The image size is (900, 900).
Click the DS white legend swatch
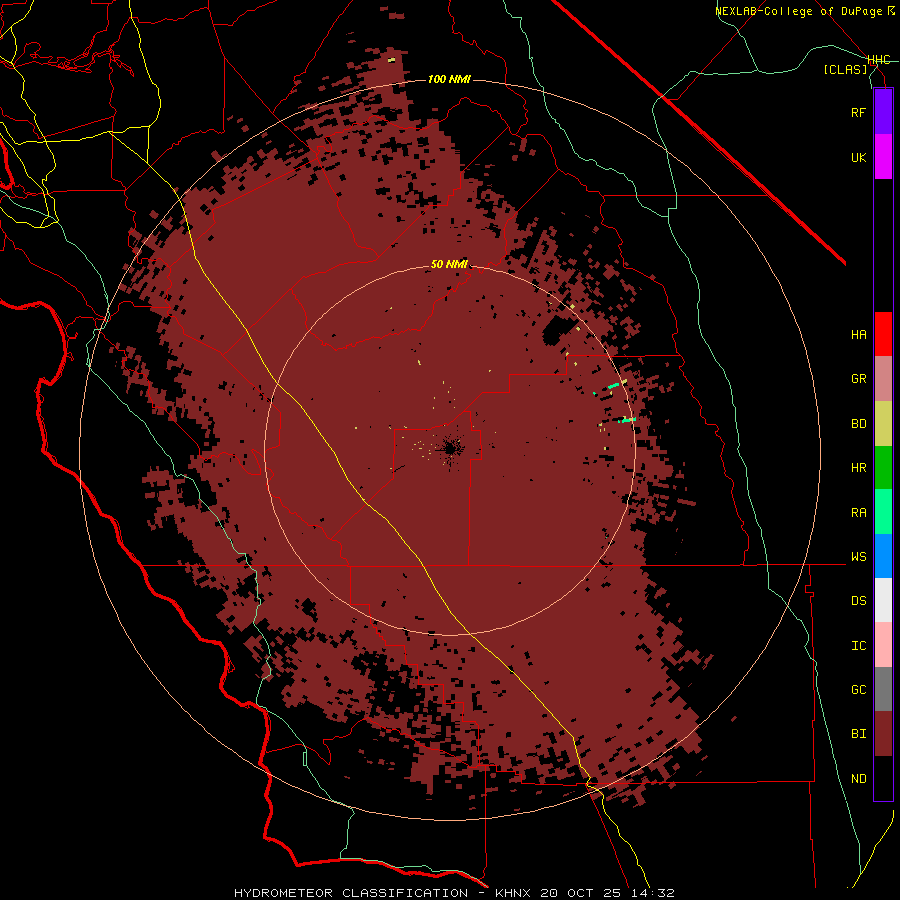click(883, 600)
